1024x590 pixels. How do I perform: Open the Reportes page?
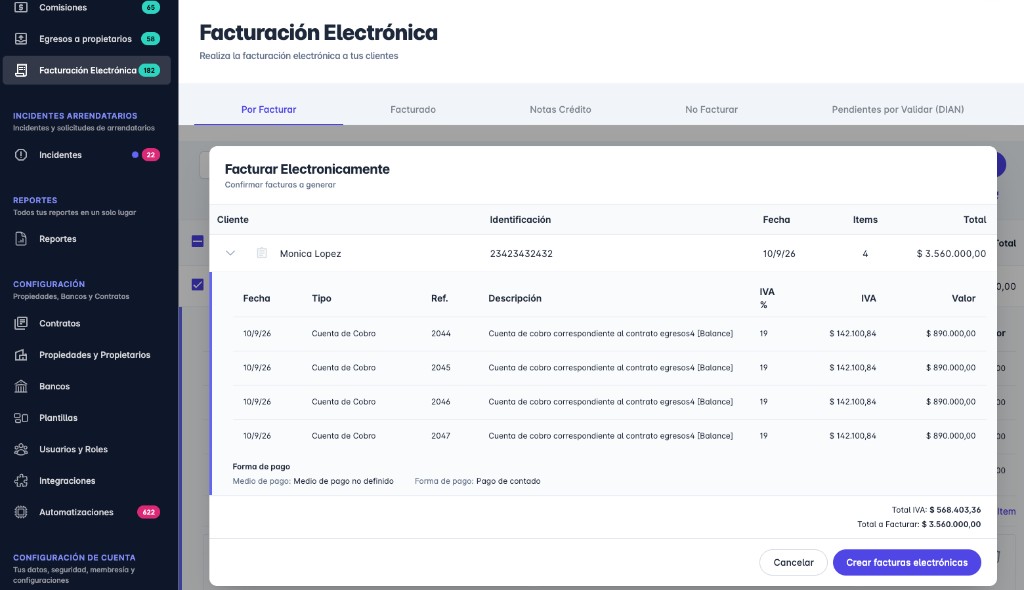pos(86,238)
